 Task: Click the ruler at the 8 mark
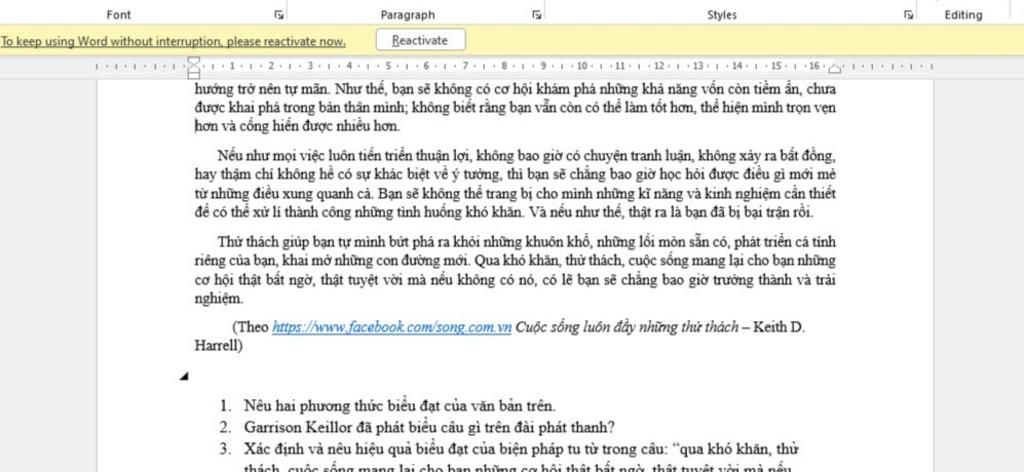click(x=504, y=66)
